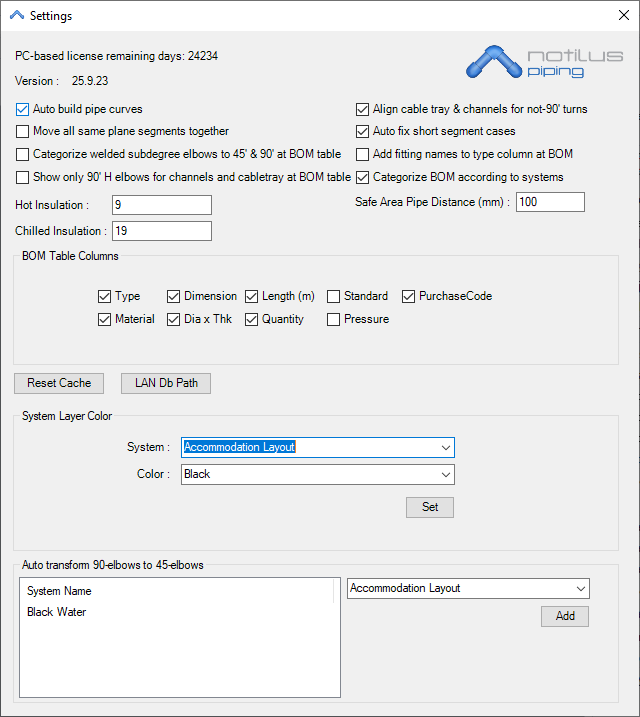The image size is (640, 717).
Task: Check the Standard column checkbox
Action: pyautogui.click(x=334, y=296)
